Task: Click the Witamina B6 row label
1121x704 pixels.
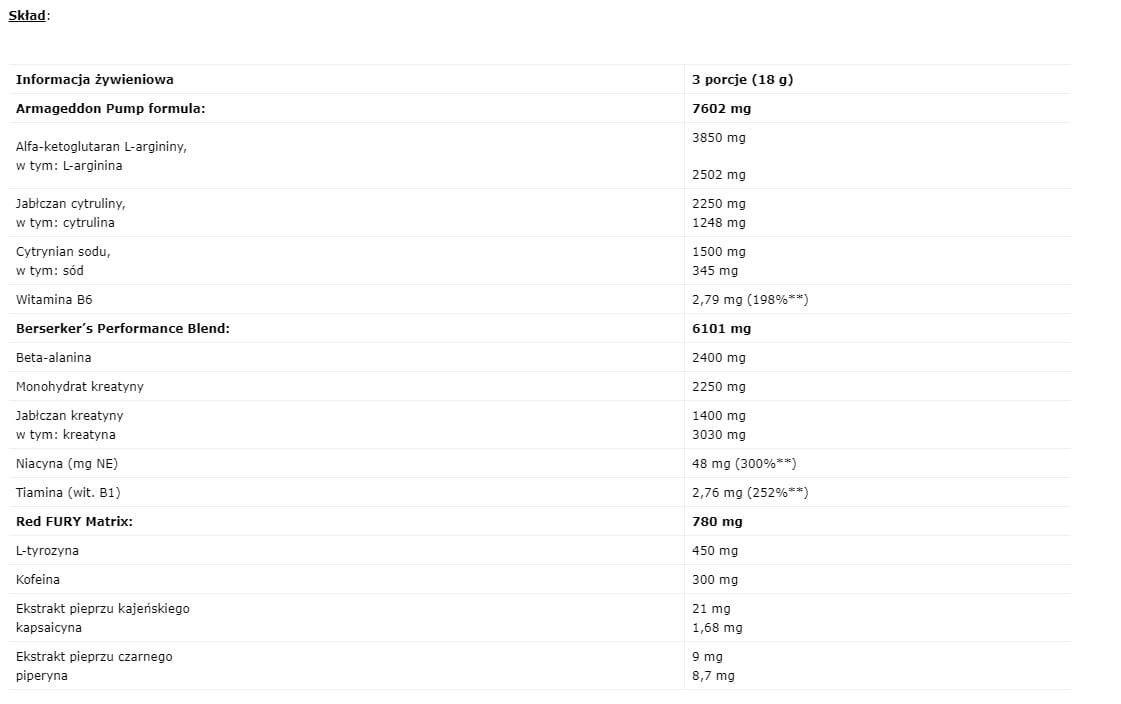Action: (x=54, y=299)
